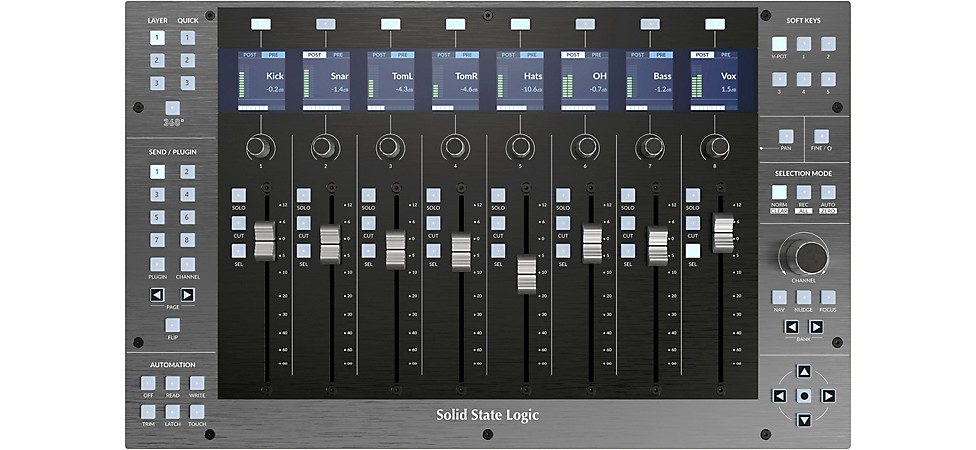Click the PLUGIN button

click(x=157, y=265)
